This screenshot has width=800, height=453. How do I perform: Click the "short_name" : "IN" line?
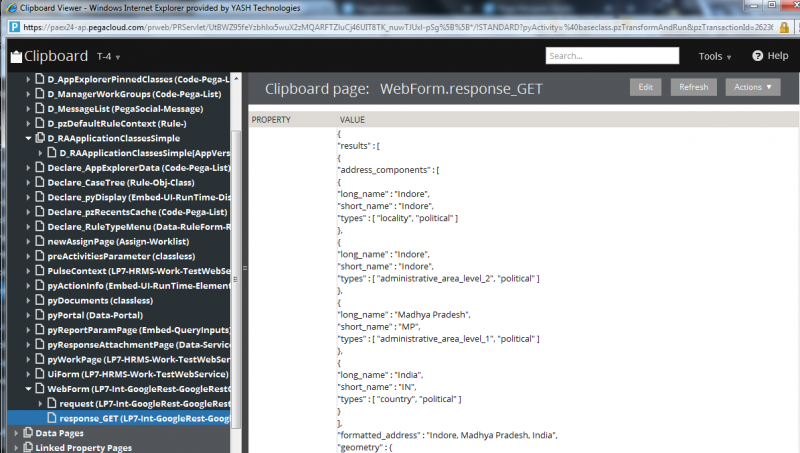[377, 387]
